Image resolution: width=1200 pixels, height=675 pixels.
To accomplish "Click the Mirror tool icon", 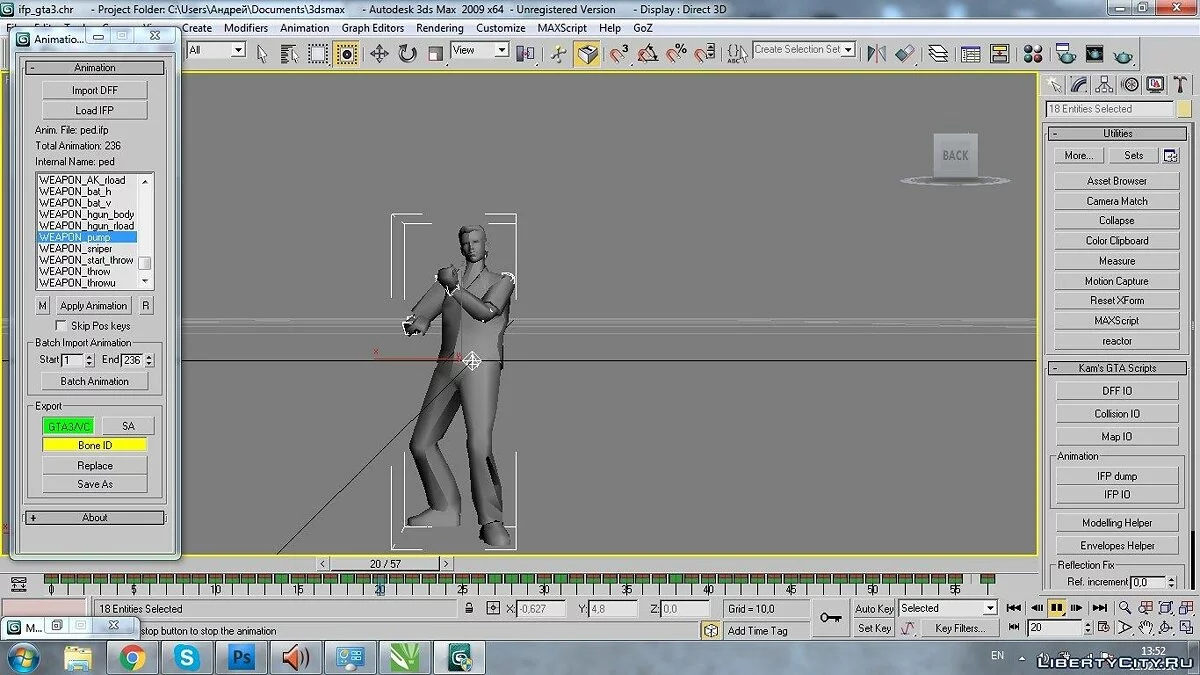I will point(876,53).
